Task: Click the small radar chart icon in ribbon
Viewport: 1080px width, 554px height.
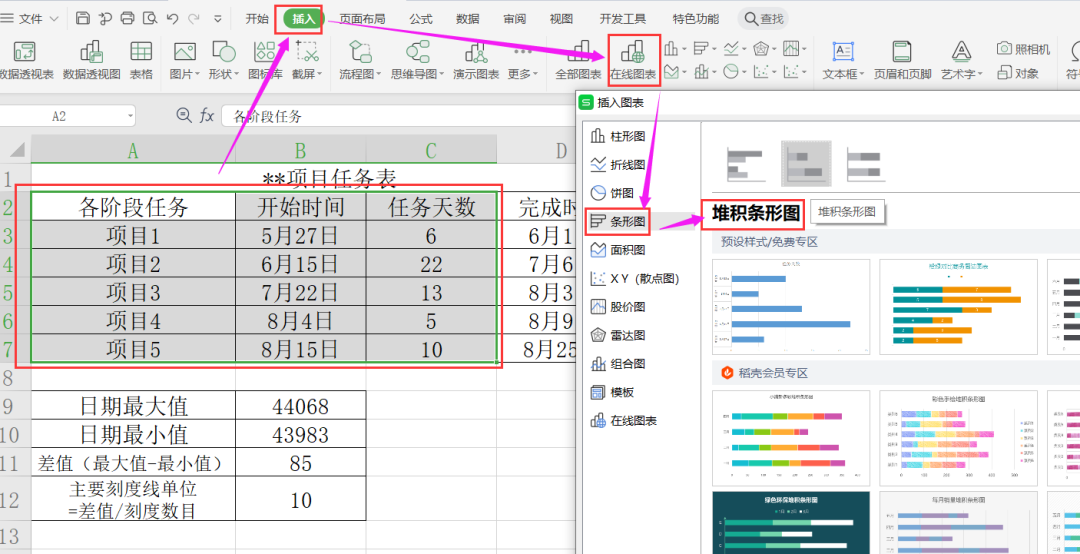Action: click(760, 49)
